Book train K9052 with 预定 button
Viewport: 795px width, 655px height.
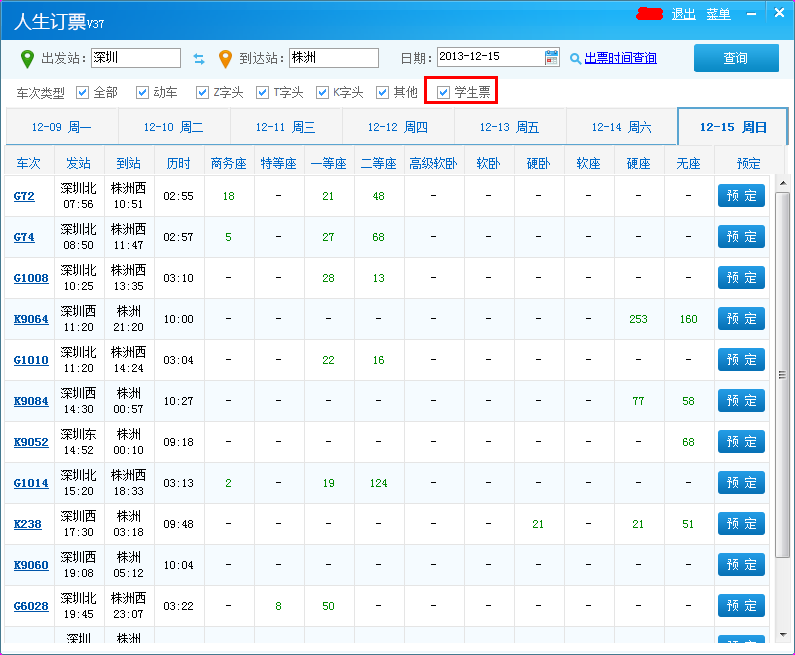point(741,442)
